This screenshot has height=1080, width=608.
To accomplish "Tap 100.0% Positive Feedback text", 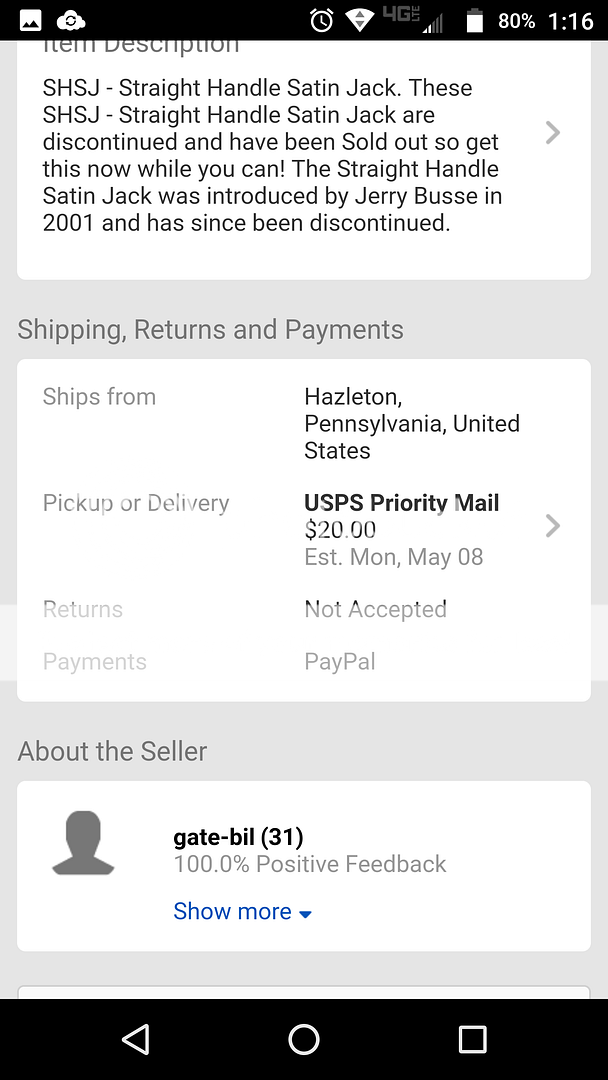I will 310,864.
